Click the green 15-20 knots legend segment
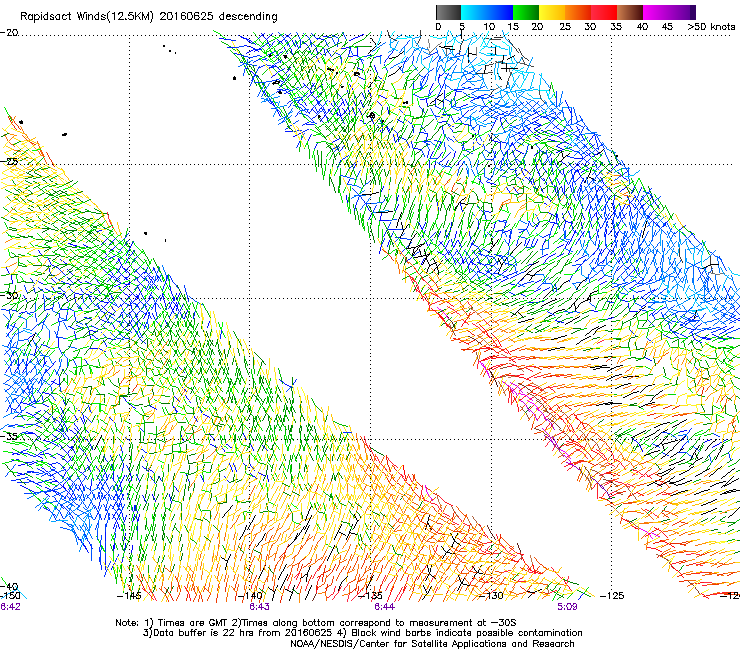Screen dimensions: 740x650 (526, 12)
